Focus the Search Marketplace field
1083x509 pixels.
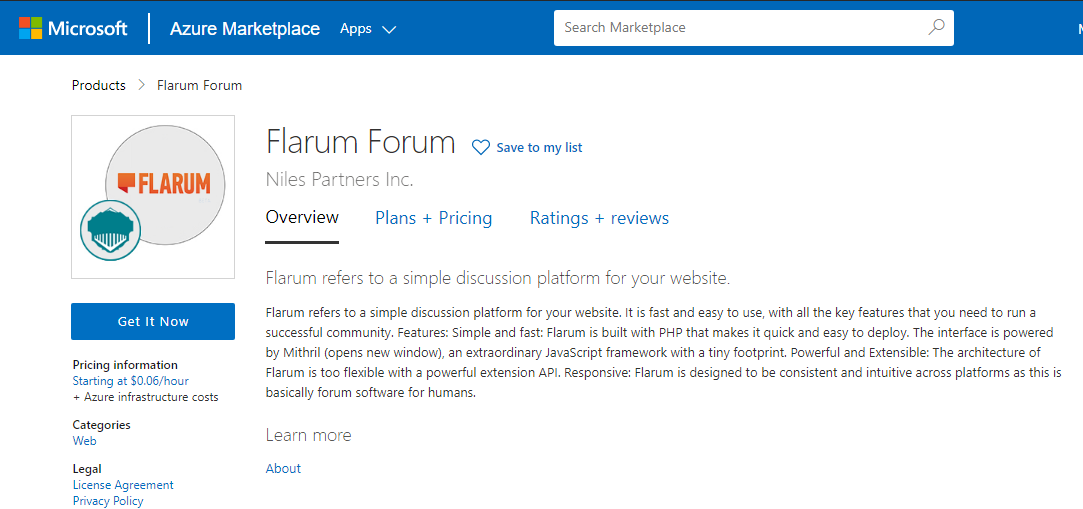click(x=740, y=28)
